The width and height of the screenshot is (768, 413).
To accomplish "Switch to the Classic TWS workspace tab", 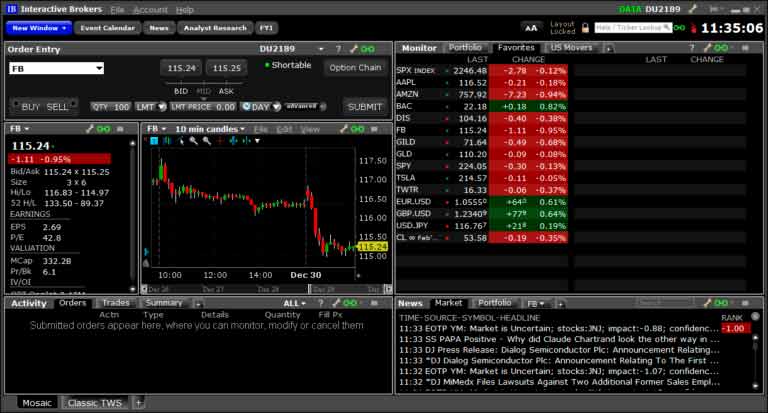I will 95,403.
